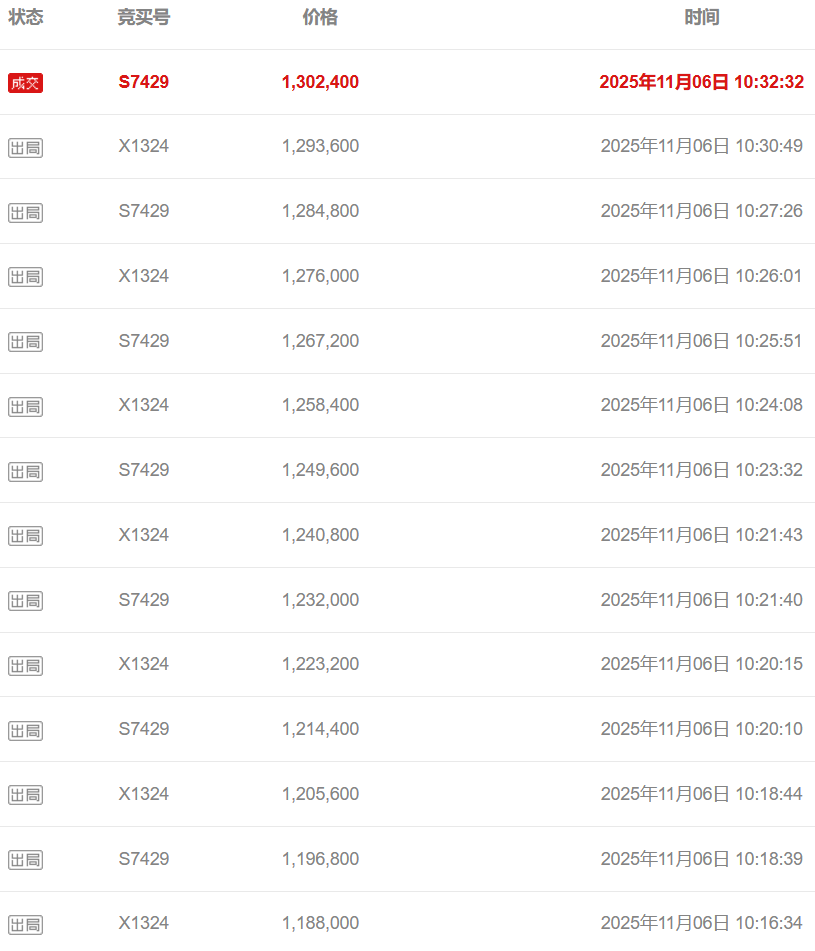Click the 状态 column header
The height and width of the screenshot is (951, 815).
(x=26, y=18)
